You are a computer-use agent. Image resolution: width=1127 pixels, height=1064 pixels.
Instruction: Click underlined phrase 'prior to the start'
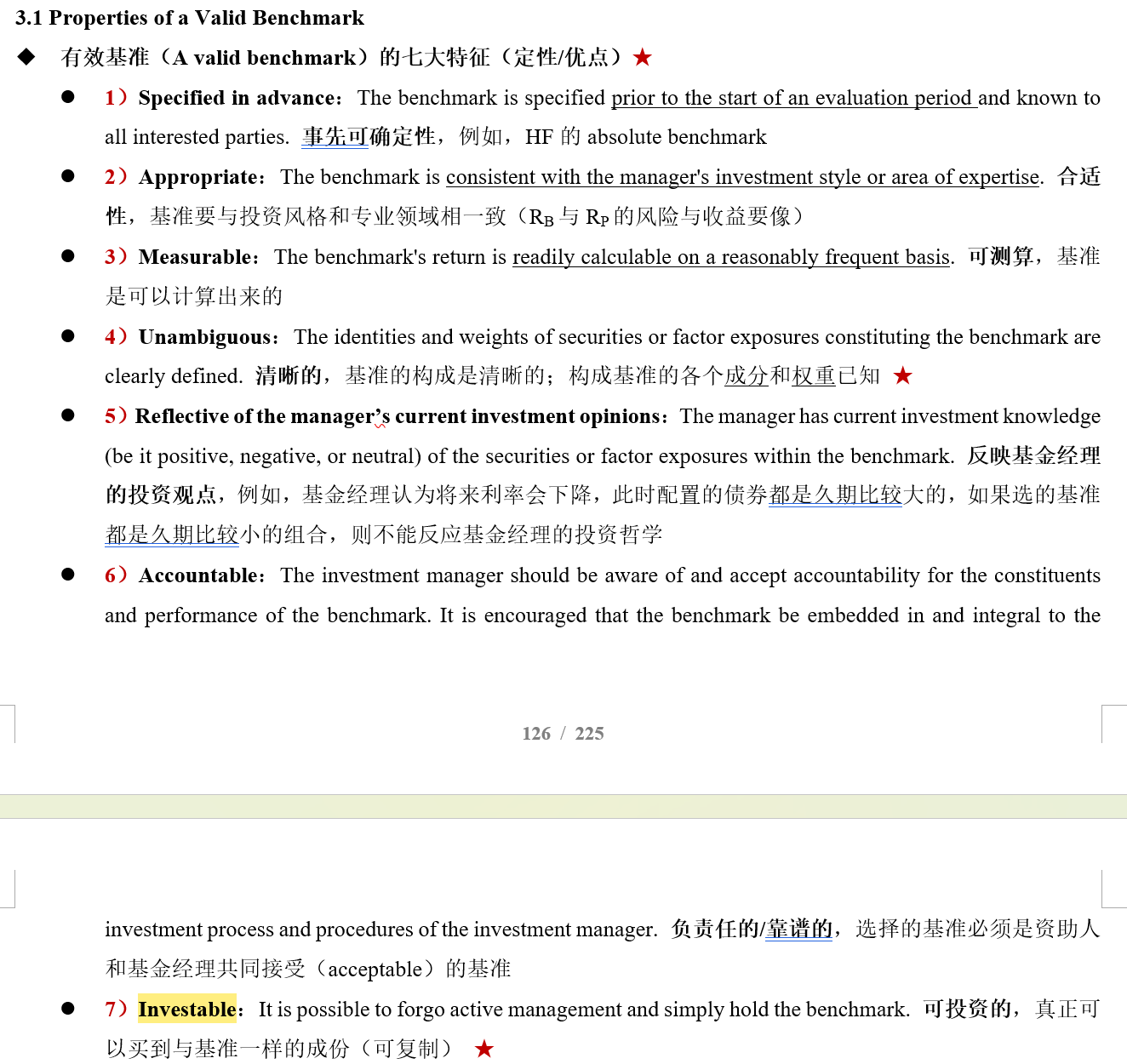688,99
